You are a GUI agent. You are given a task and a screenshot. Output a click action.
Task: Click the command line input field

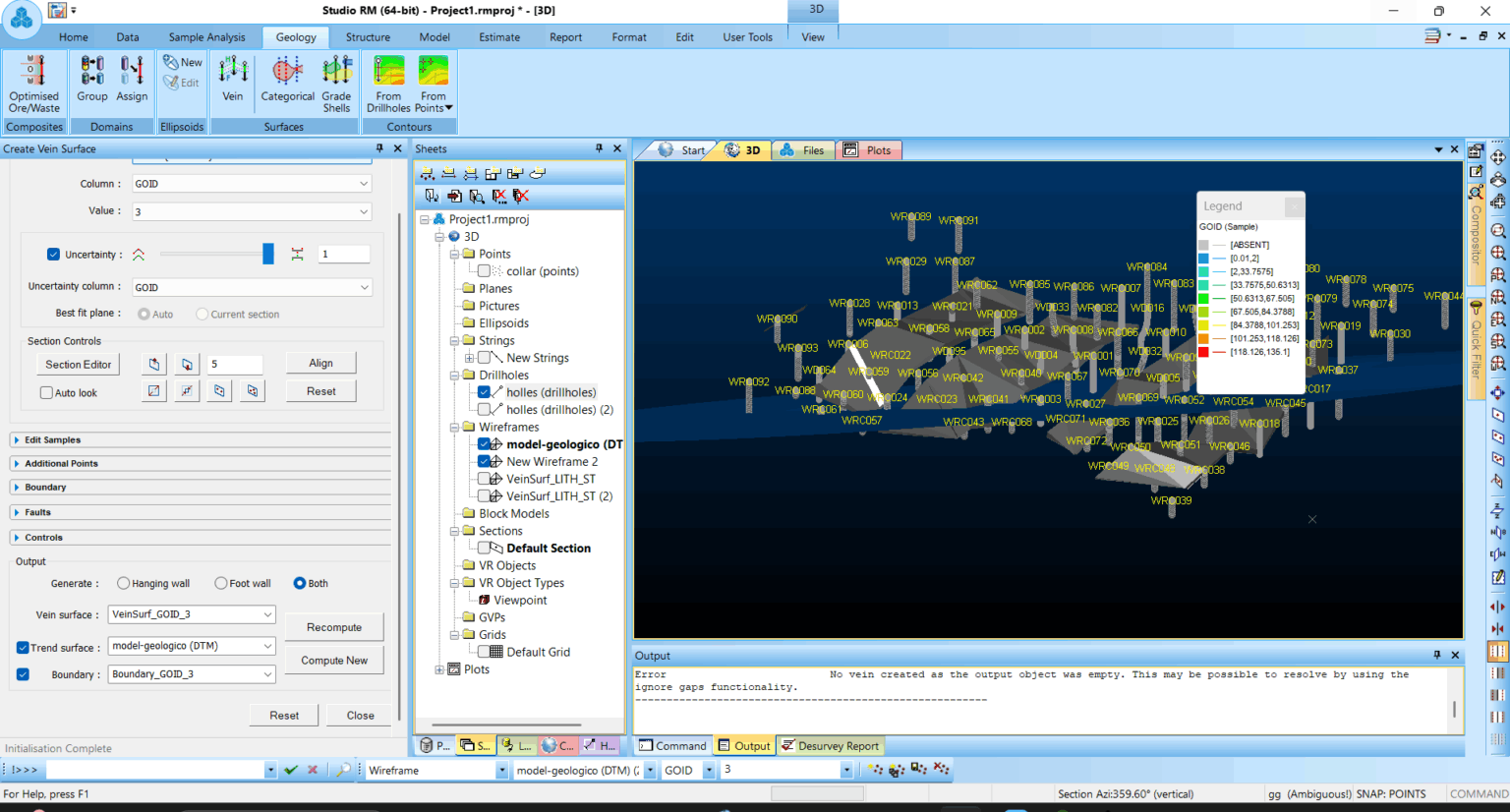[155, 770]
